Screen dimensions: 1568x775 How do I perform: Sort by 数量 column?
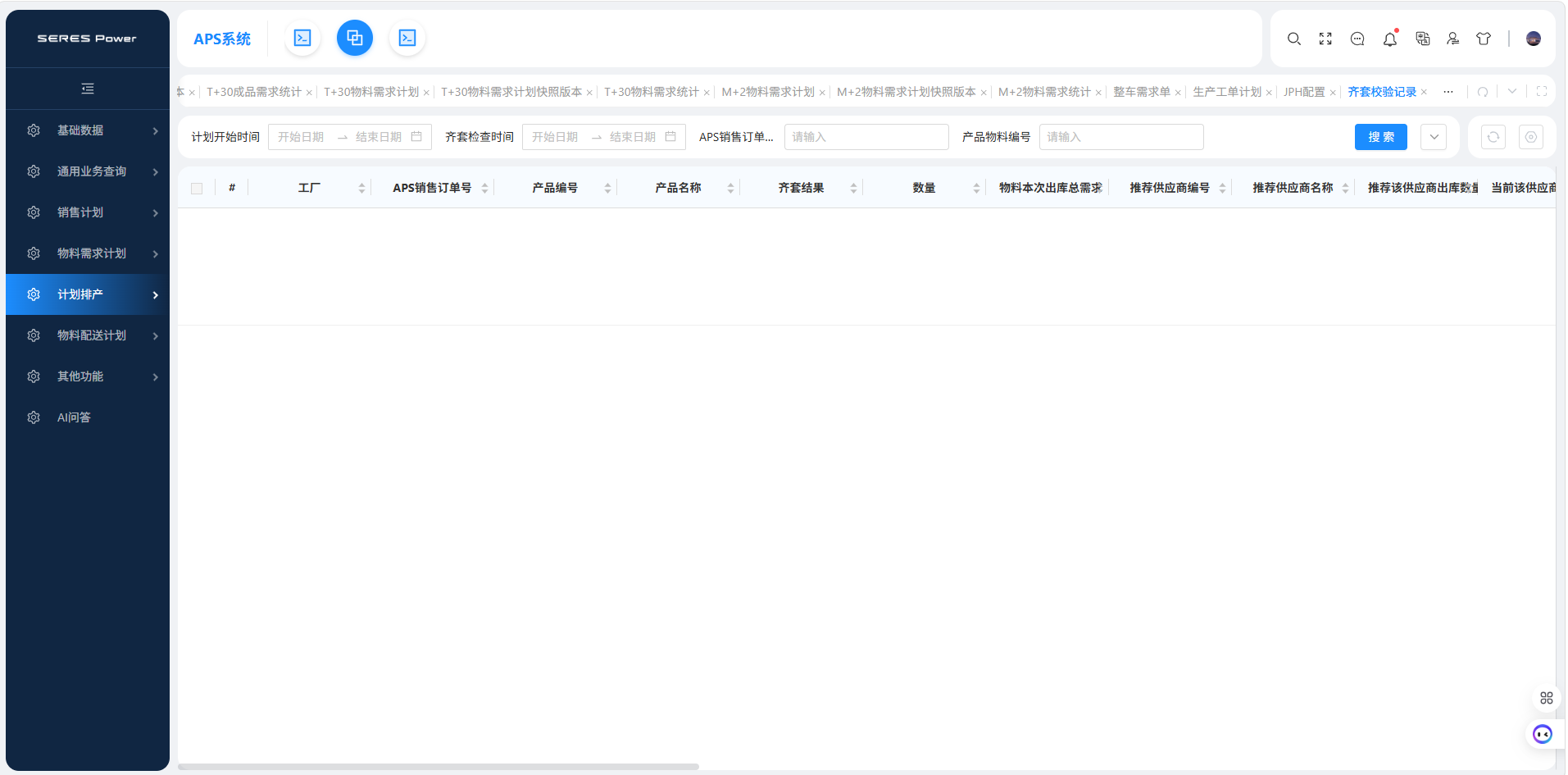coord(976,189)
